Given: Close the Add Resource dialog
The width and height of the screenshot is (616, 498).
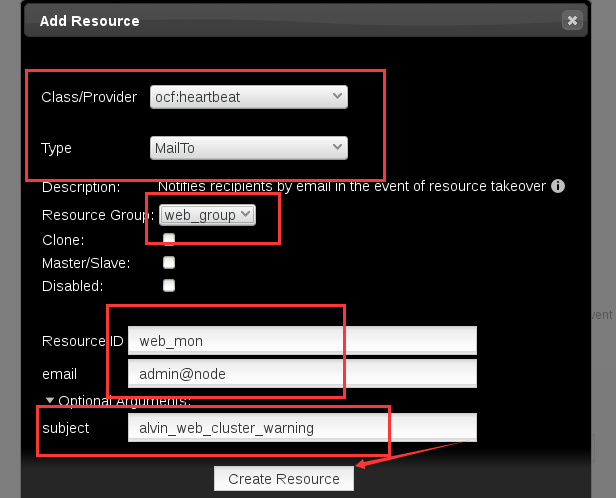Looking at the screenshot, I should coord(572,20).
